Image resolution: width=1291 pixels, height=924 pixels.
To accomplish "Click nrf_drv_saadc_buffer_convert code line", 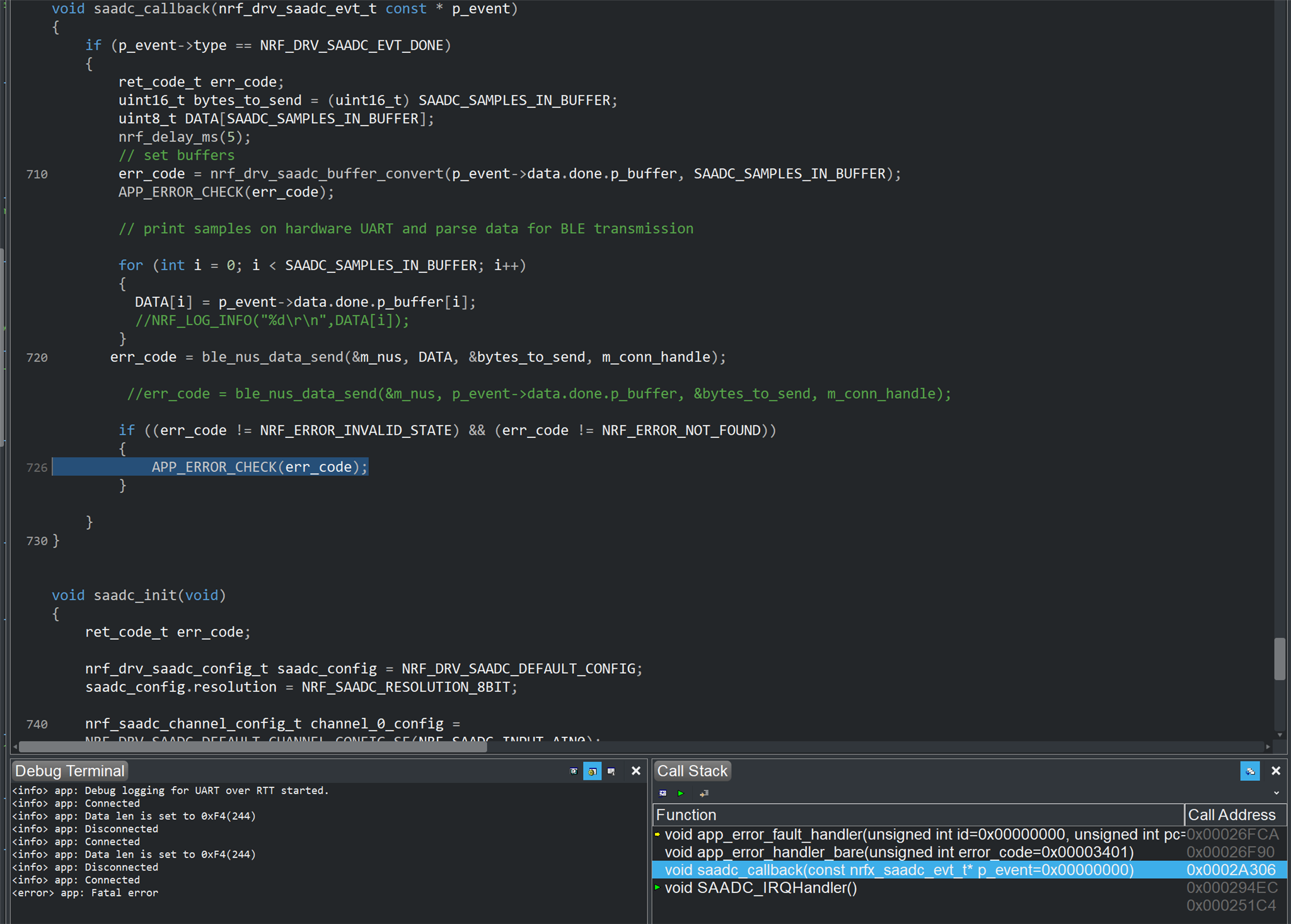I will click(510, 174).
